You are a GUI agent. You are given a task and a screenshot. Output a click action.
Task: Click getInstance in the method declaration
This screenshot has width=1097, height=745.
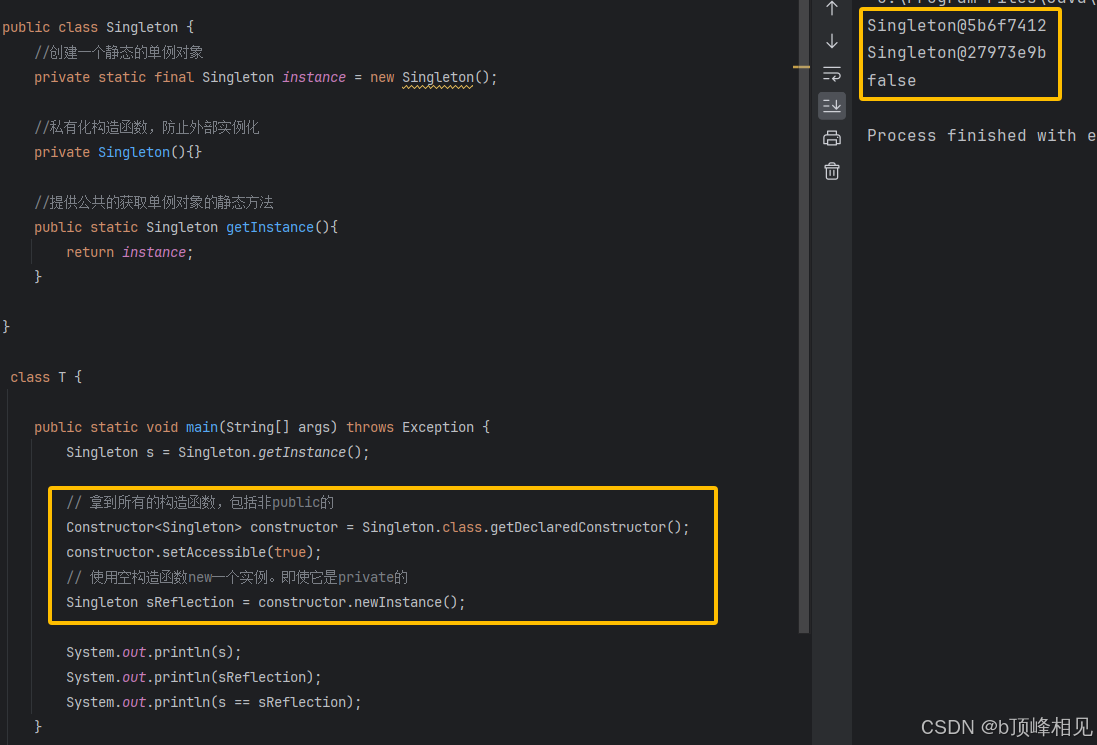coord(269,227)
